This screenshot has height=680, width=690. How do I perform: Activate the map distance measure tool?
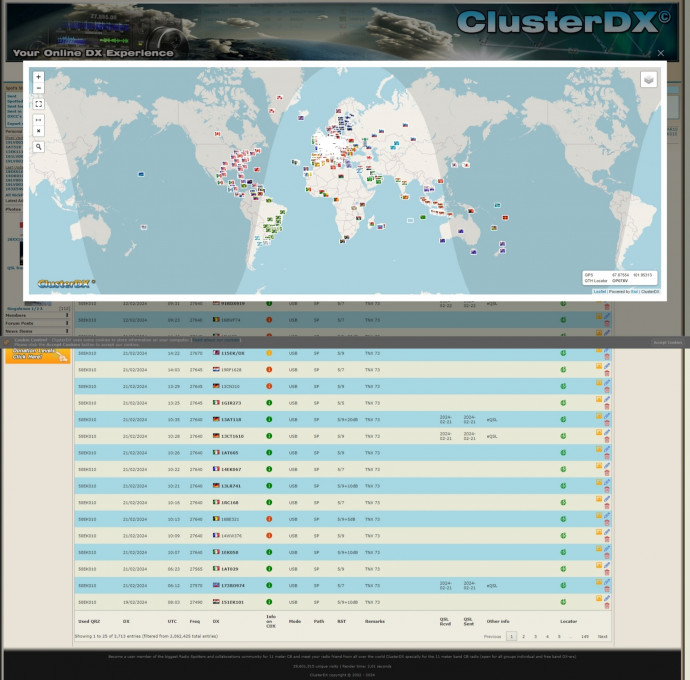[38, 120]
